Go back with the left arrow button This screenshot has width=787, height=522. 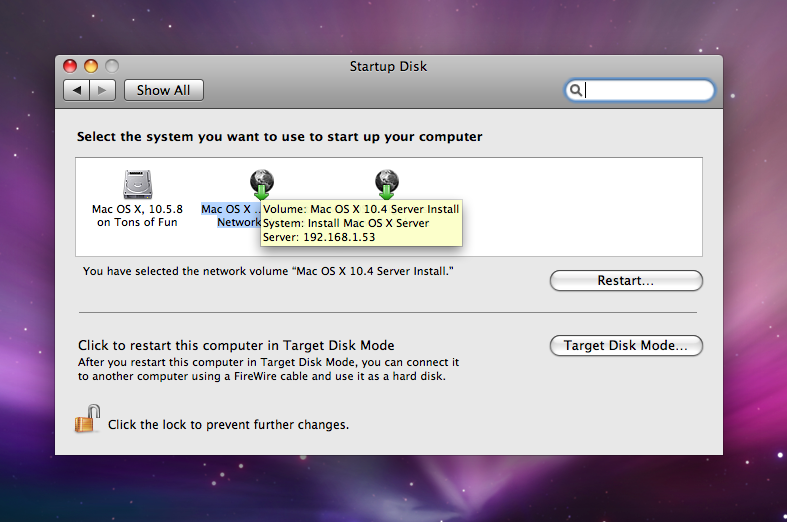click(x=77, y=90)
